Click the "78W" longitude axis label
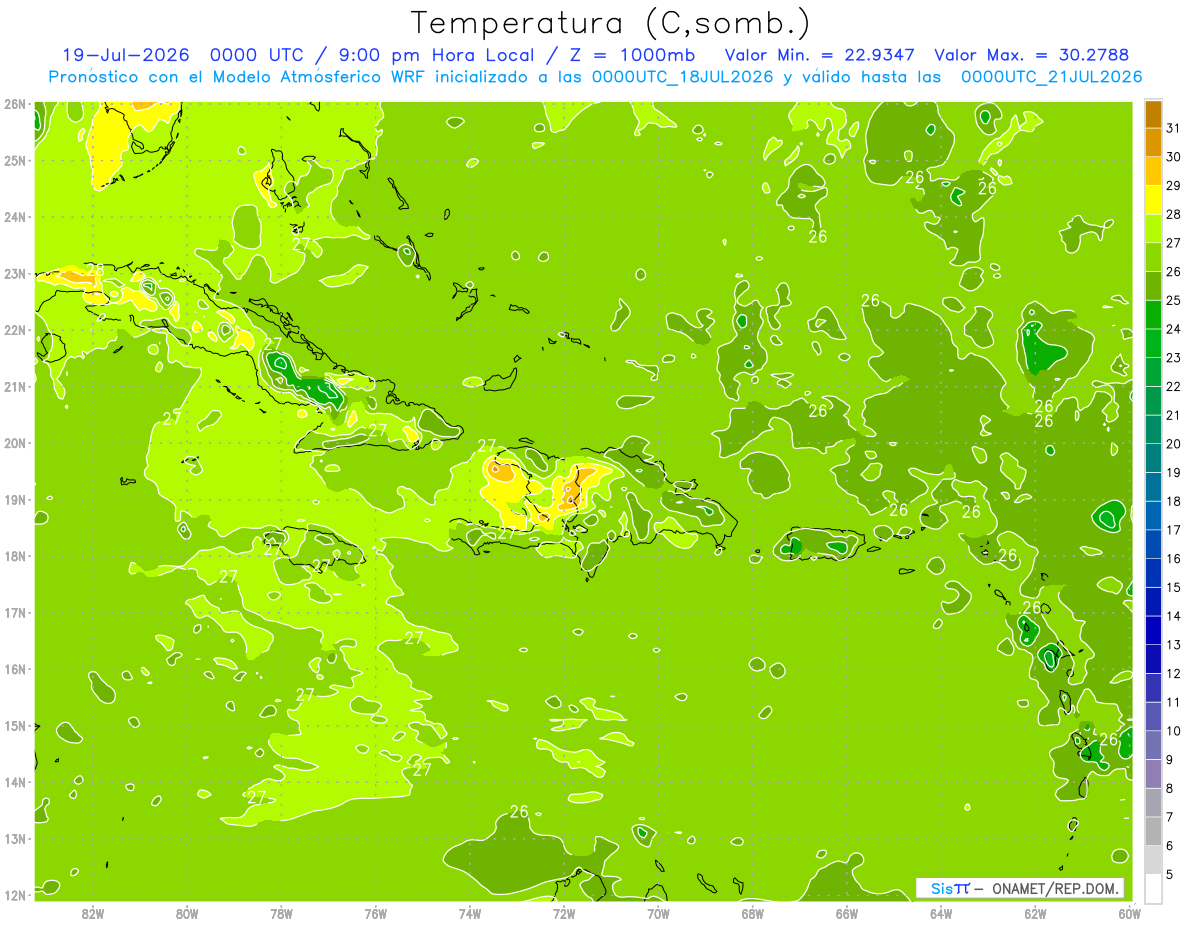This screenshot has width=1200, height=927. (x=281, y=914)
